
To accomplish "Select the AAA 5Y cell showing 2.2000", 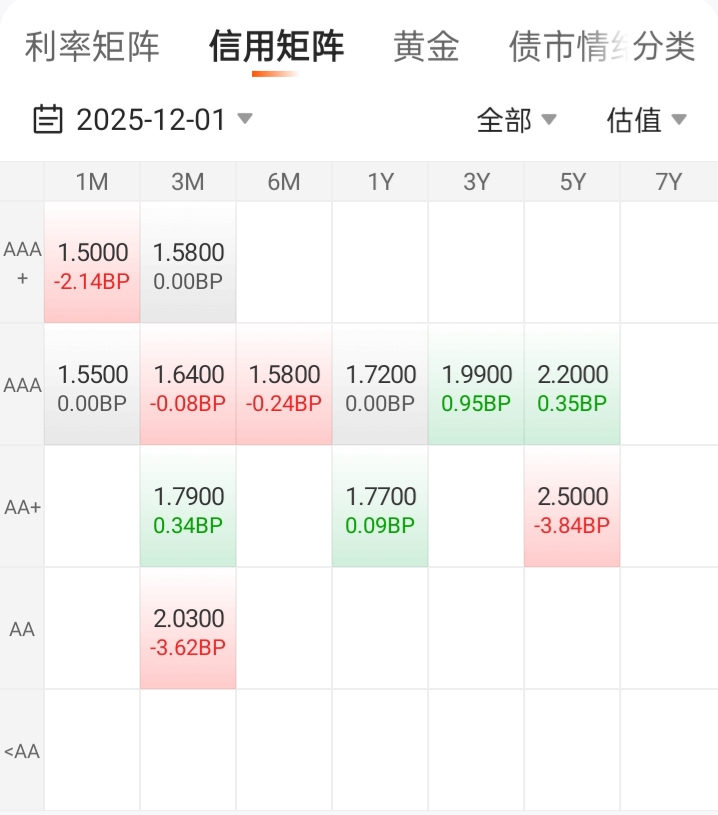I will pyautogui.click(x=572, y=387).
